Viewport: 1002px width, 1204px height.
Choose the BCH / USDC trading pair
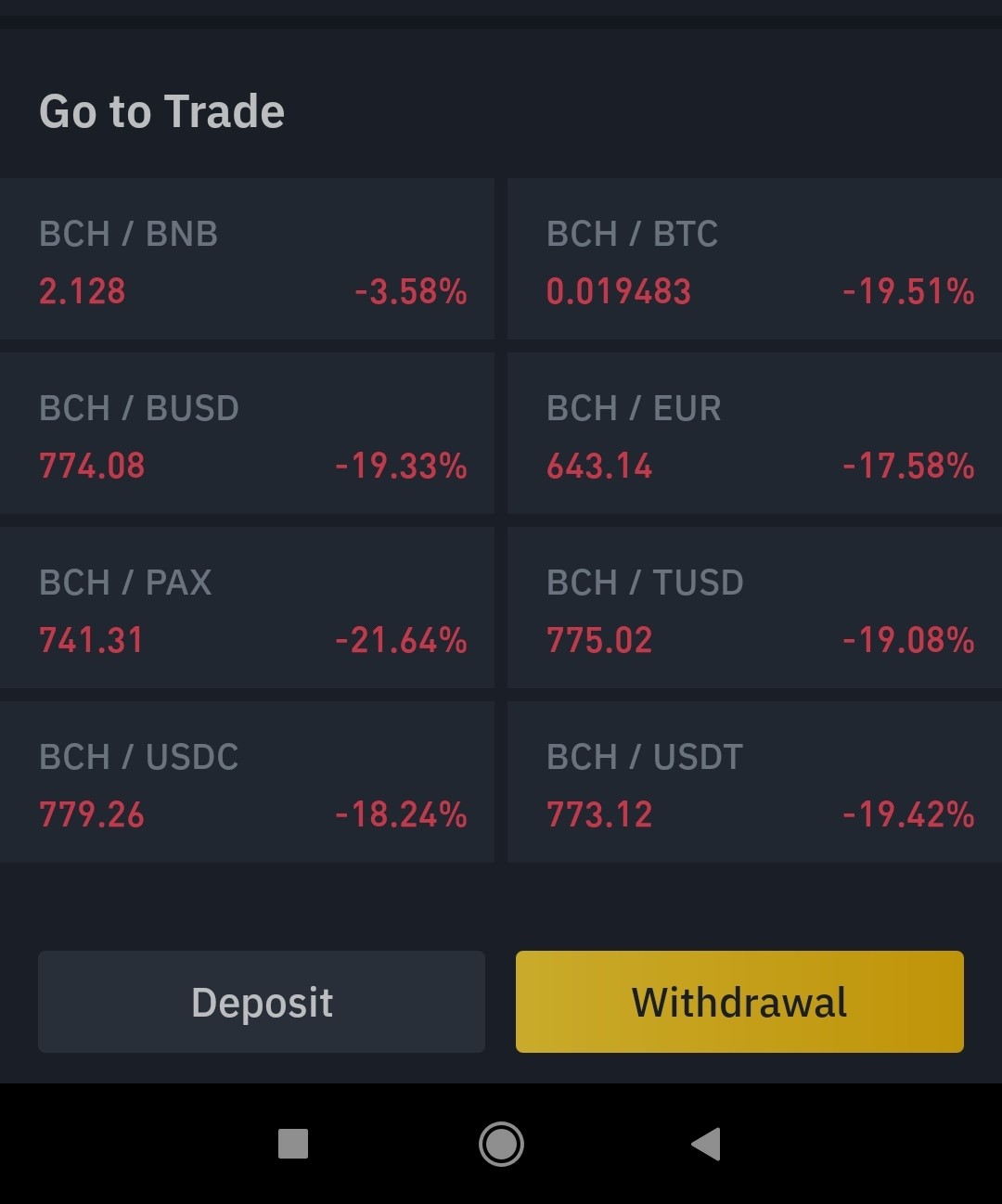pos(247,782)
